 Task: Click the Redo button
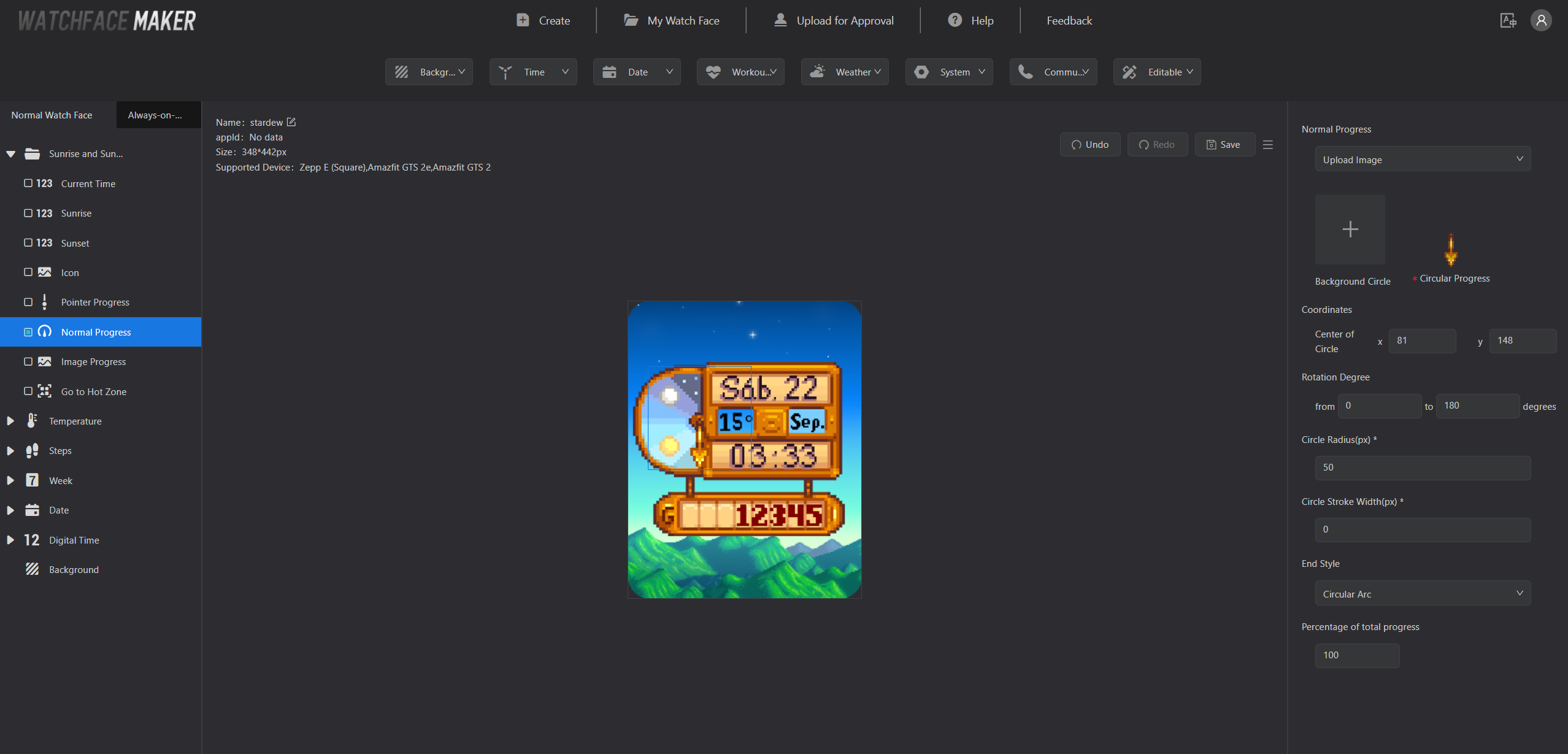[1158, 145]
